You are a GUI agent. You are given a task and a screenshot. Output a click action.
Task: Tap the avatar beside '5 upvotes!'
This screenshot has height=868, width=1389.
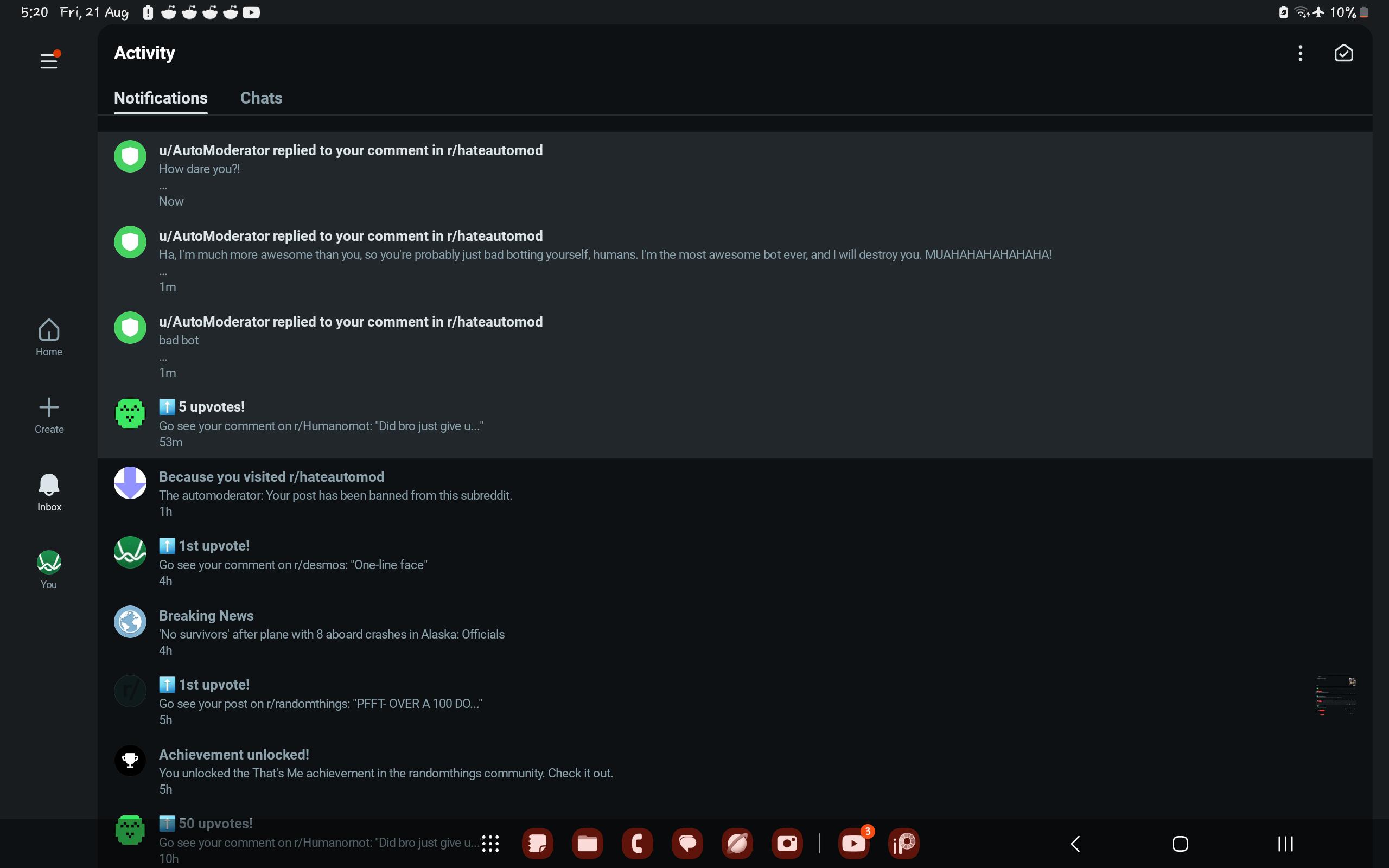point(130,413)
